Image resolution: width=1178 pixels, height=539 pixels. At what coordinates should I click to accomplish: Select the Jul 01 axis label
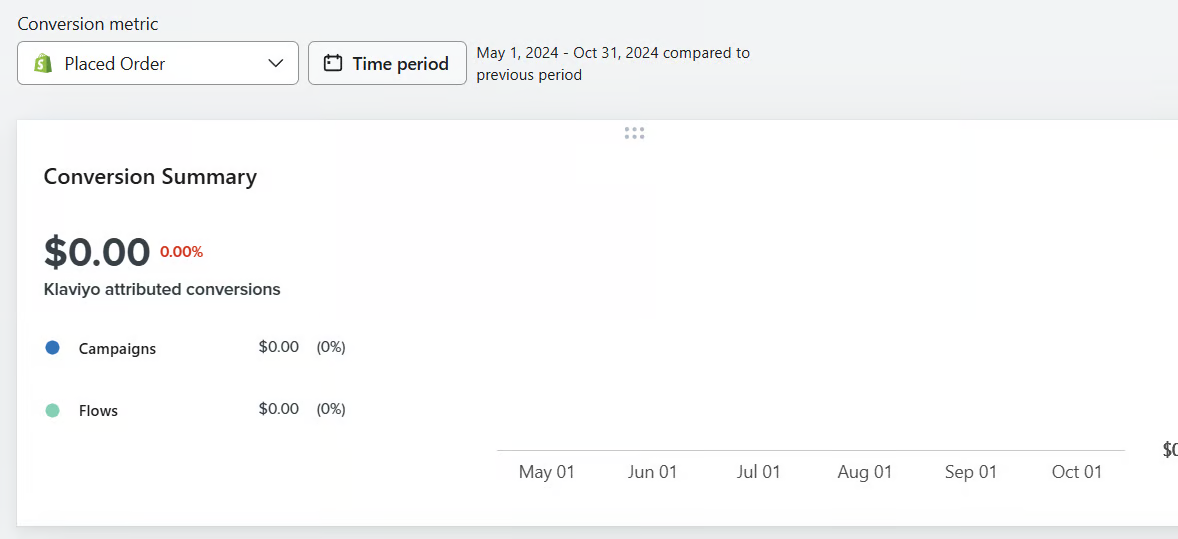[758, 472]
